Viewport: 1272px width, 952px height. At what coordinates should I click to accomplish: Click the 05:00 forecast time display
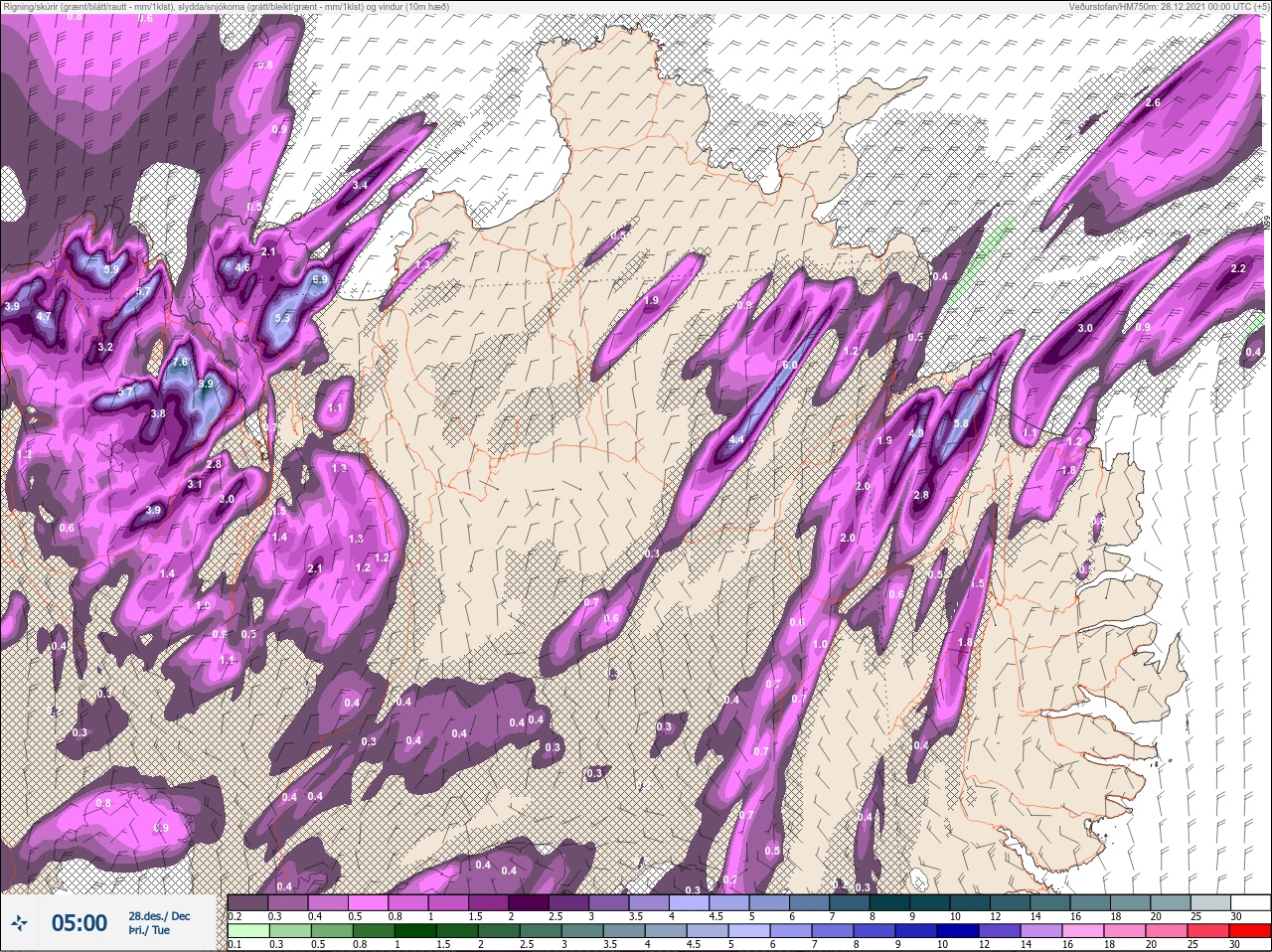click(79, 923)
